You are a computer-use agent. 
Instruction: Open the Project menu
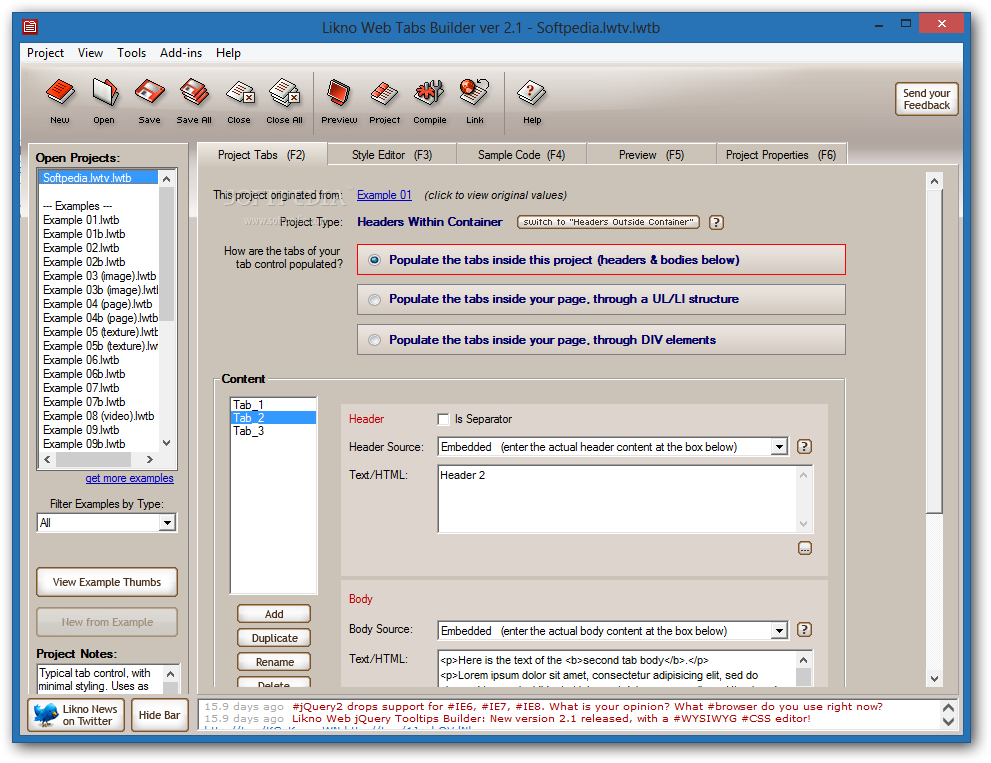pos(46,53)
